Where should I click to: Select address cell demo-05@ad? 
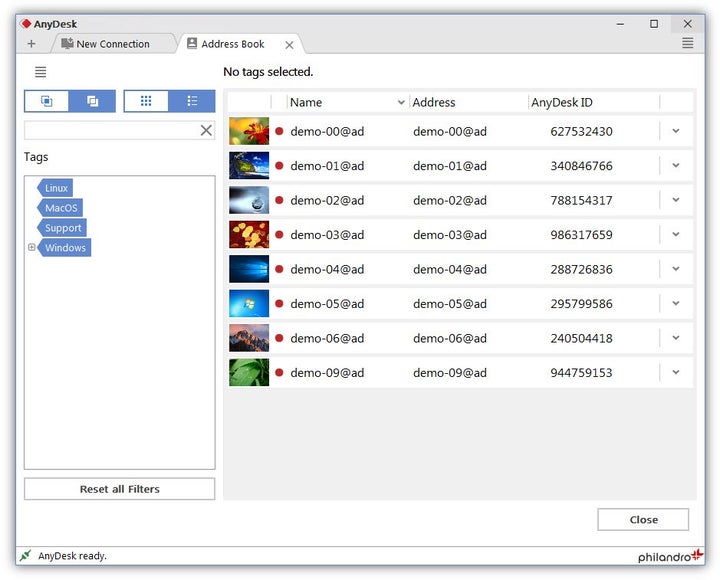(450, 304)
